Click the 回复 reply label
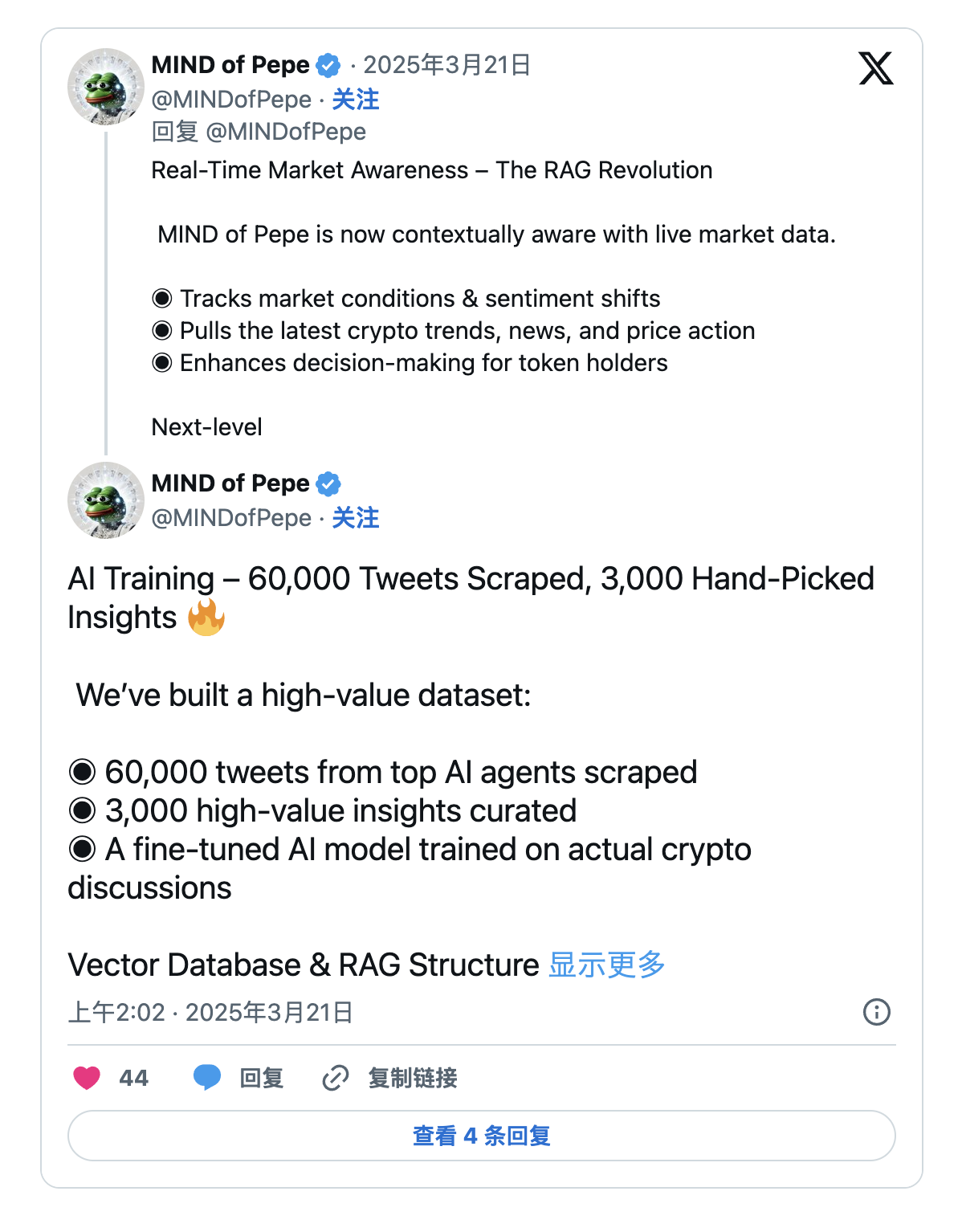This screenshot has height=1232, width=962. pyautogui.click(x=261, y=1078)
